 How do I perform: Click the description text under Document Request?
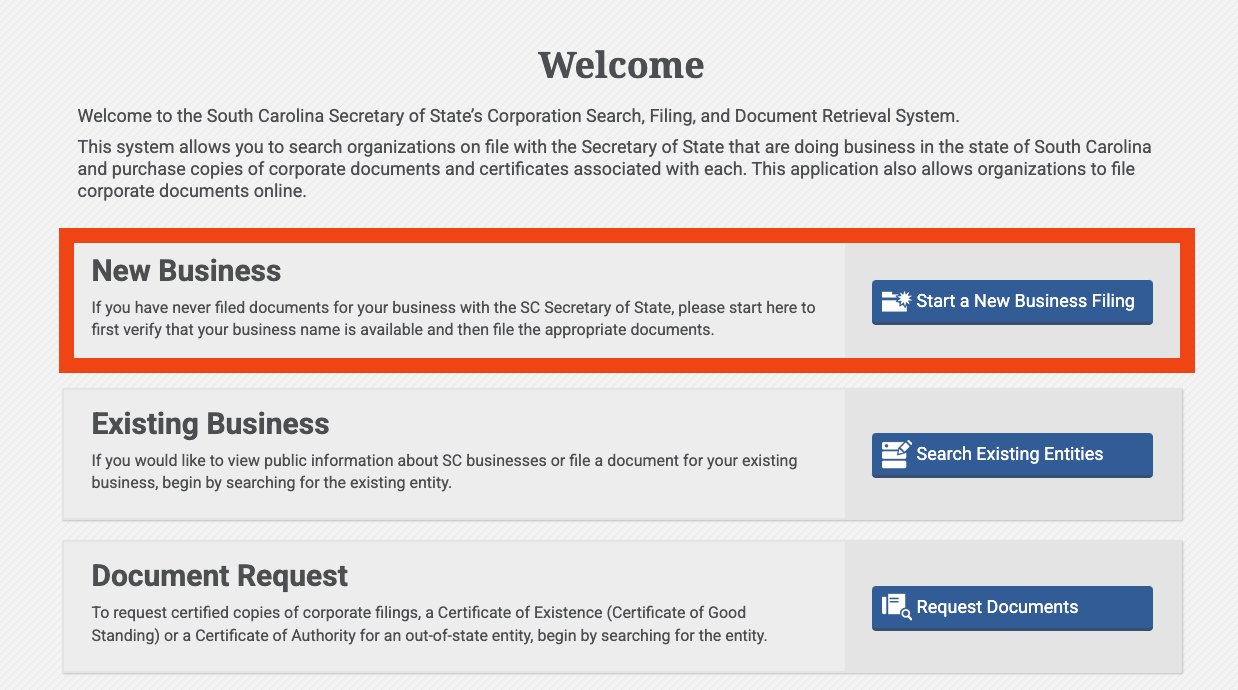429,623
